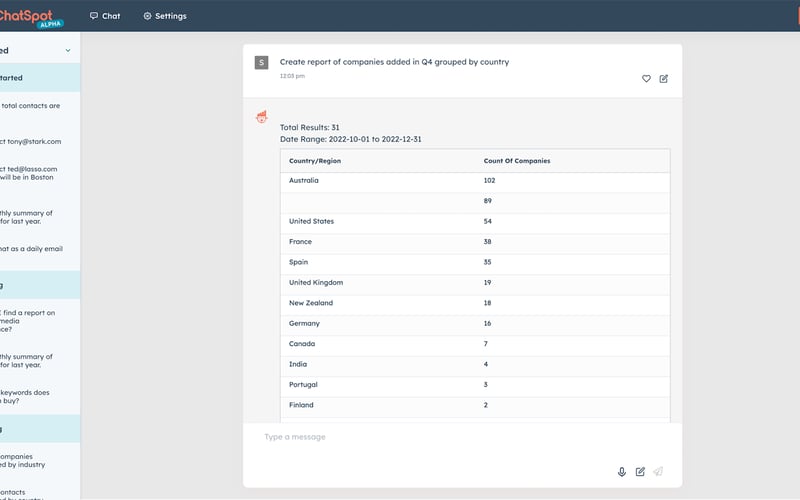Select the Country/Region column header
800x500 pixels.
pos(315,161)
